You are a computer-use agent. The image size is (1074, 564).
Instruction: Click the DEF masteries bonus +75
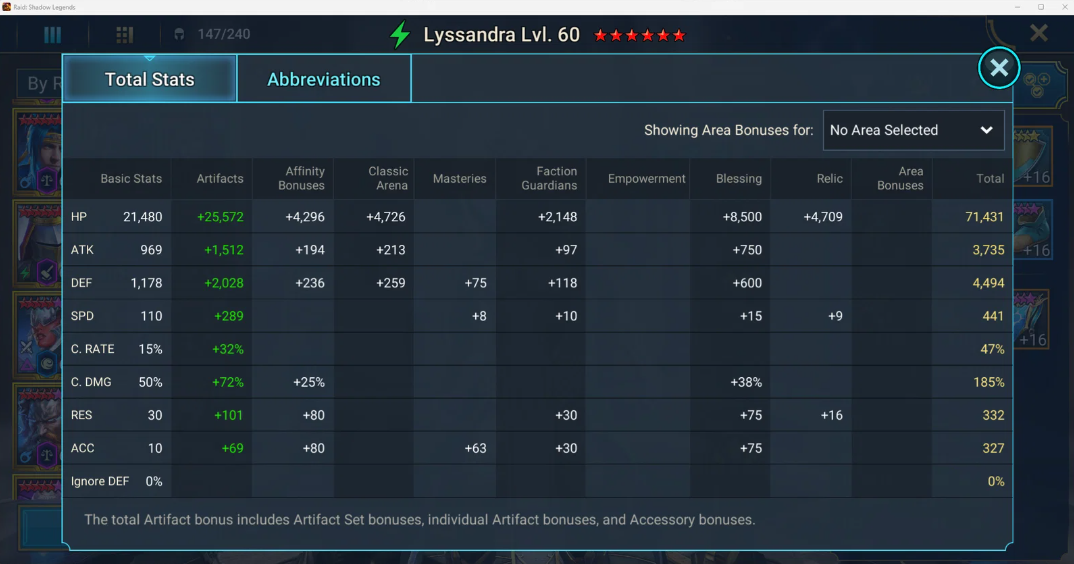pyautogui.click(x=475, y=283)
